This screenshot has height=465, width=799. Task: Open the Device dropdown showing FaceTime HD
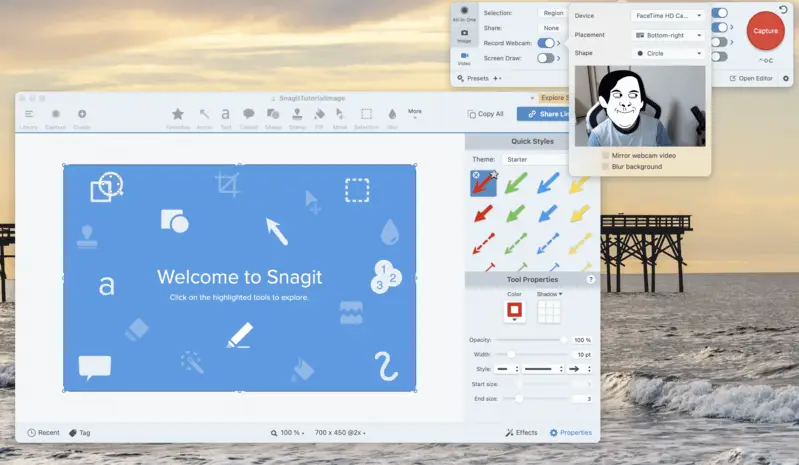point(668,16)
